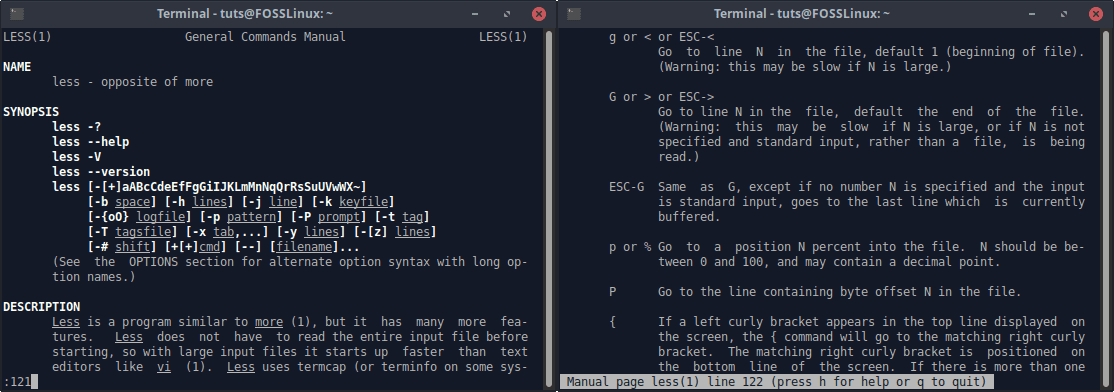
Task: Click the SYNOPSIS section heading
Action: point(31,111)
